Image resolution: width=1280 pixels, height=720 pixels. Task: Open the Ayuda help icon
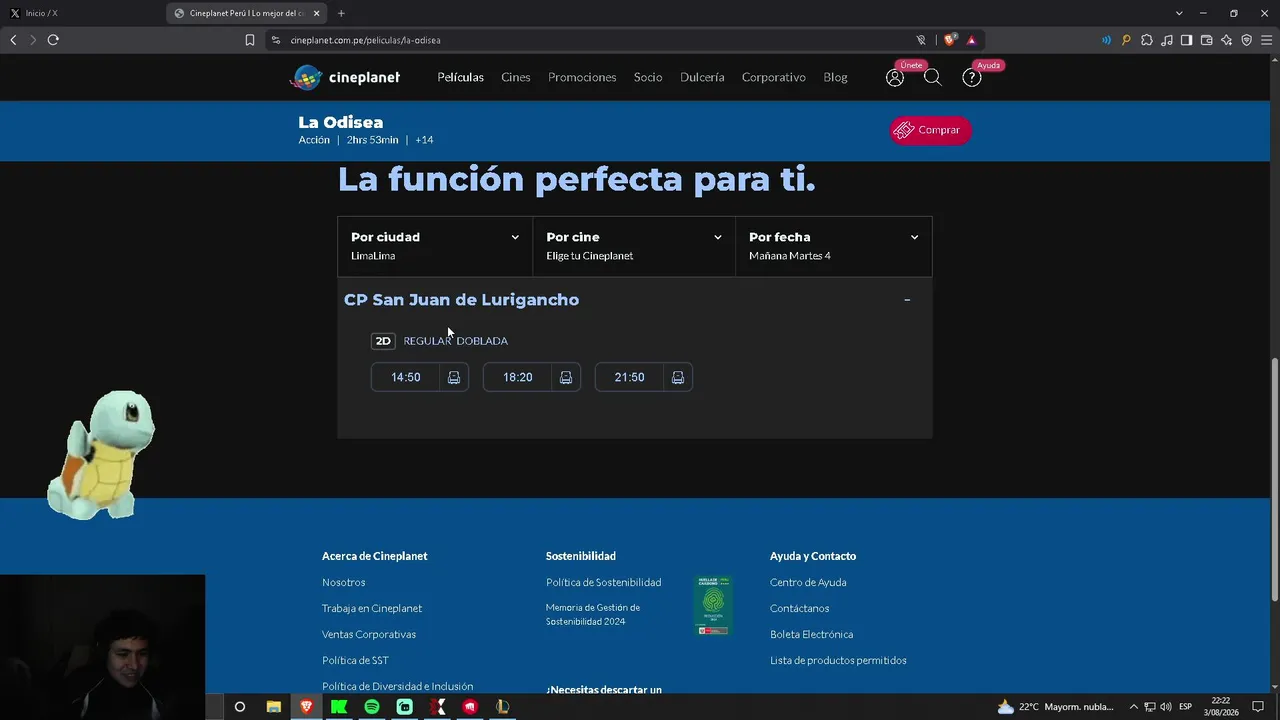(x=971, y=77)
